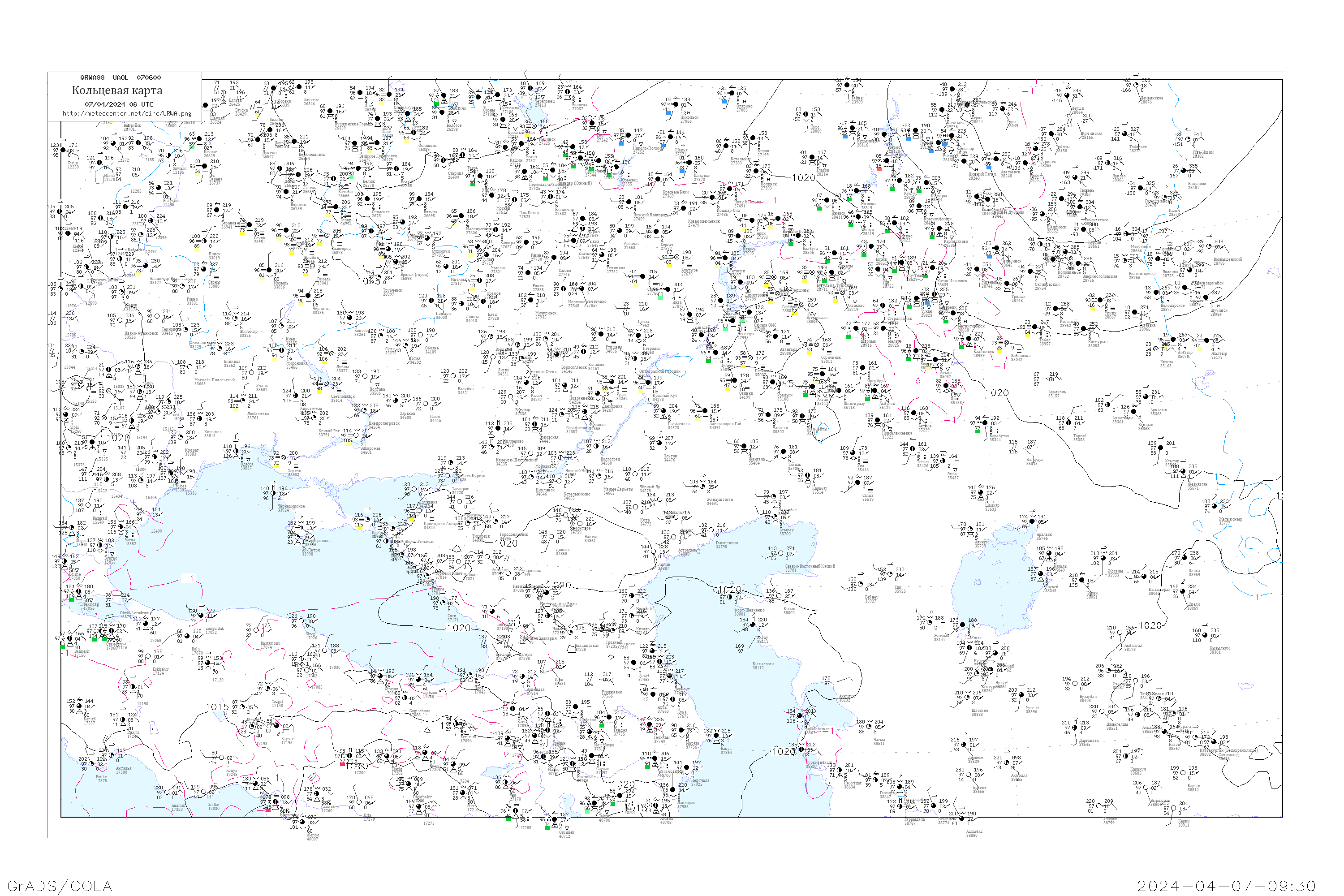Click the Кольцевая карта map title
Screen dimensions: 1344x896
(117, 90)
